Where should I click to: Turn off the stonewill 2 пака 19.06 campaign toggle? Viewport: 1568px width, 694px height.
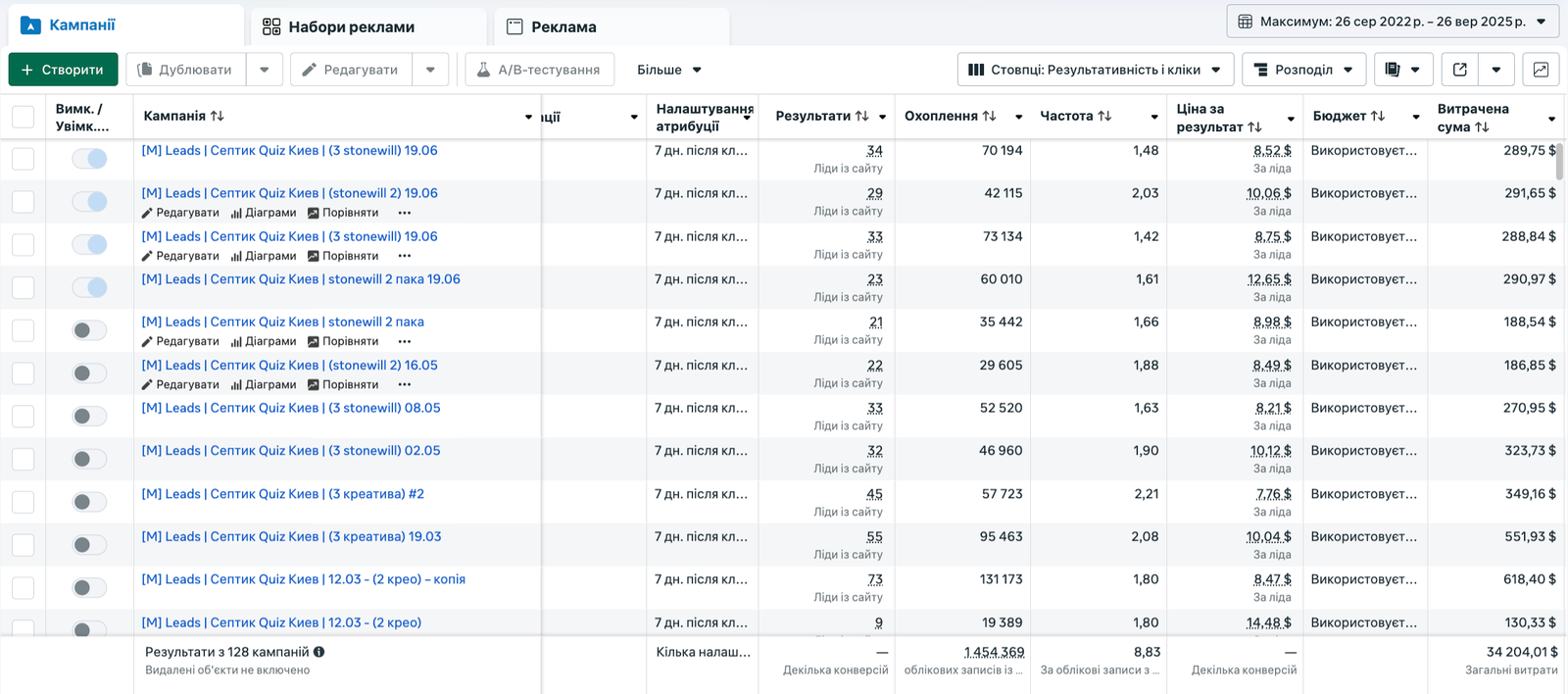pyautogui.click(x=89, y=287)
